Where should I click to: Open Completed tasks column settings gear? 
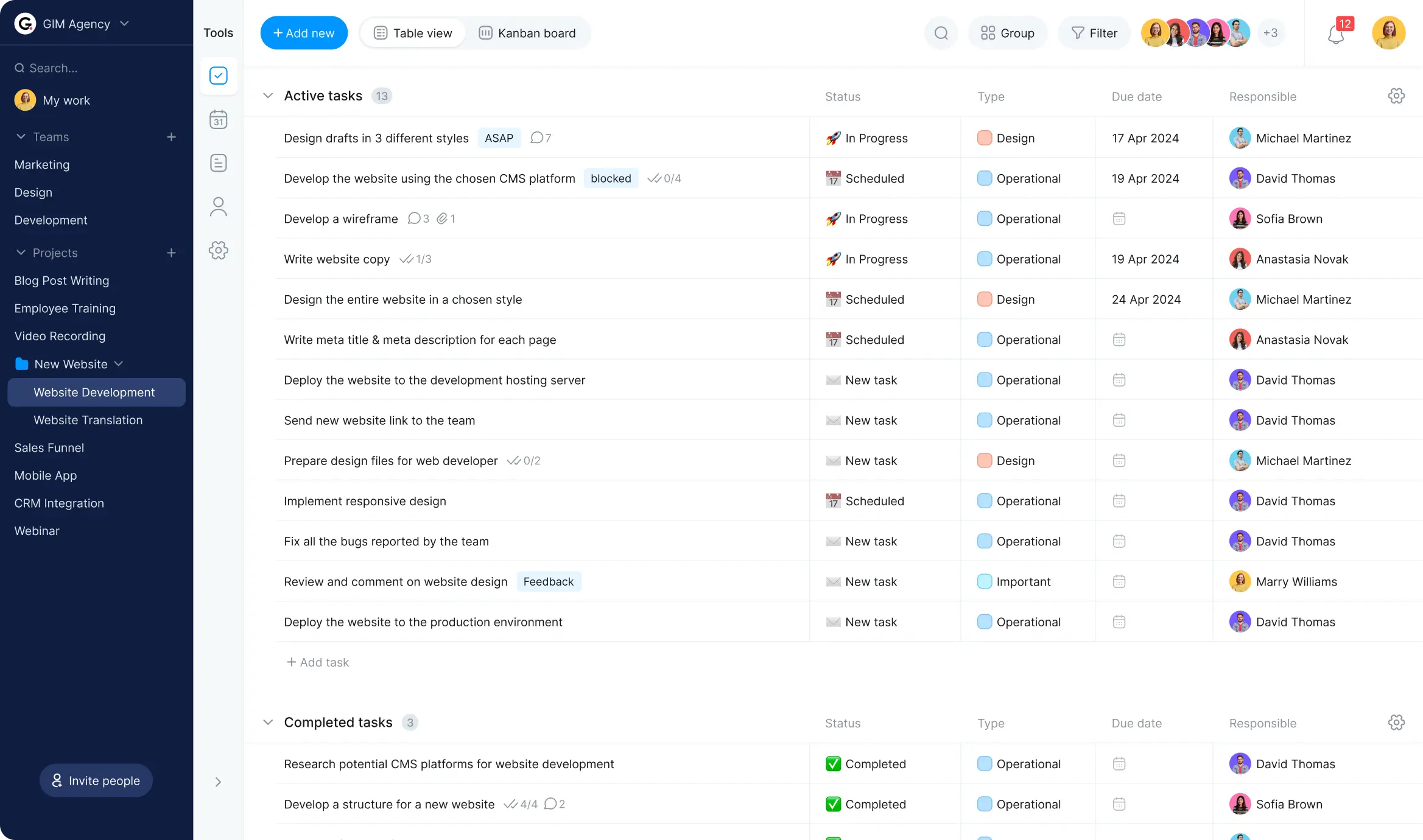pyautogui.click(x=1396, y=723)
